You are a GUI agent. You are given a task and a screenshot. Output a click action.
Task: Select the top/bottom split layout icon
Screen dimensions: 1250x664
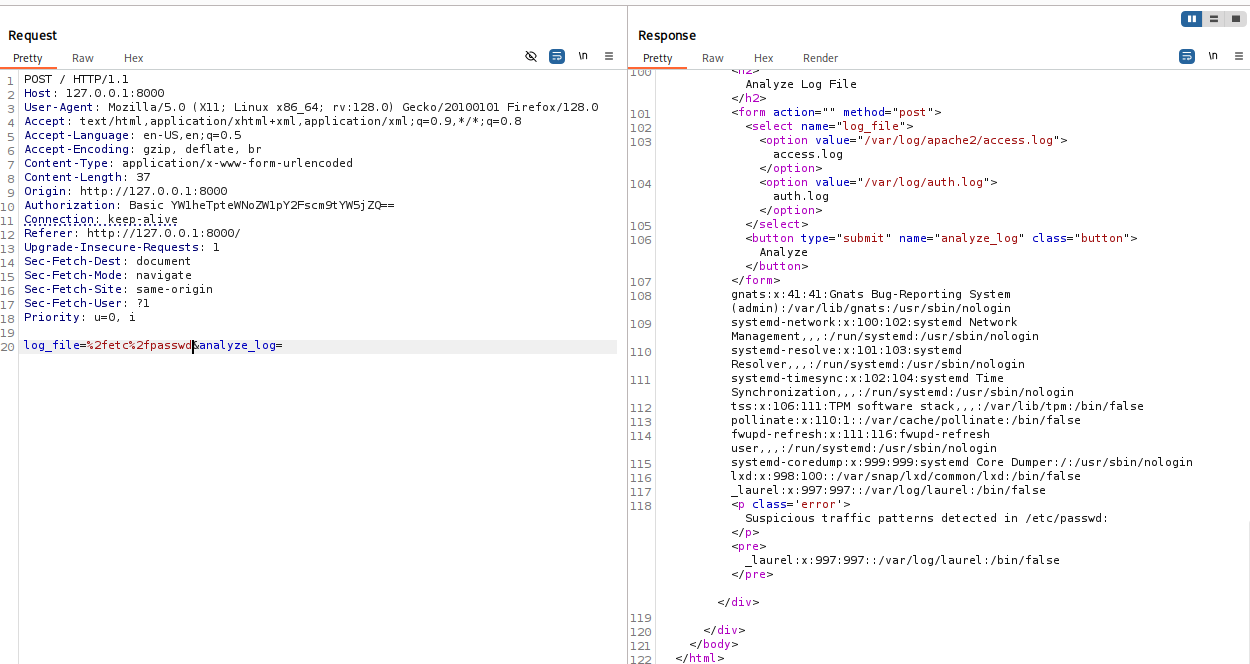[x=1214, y=19]
